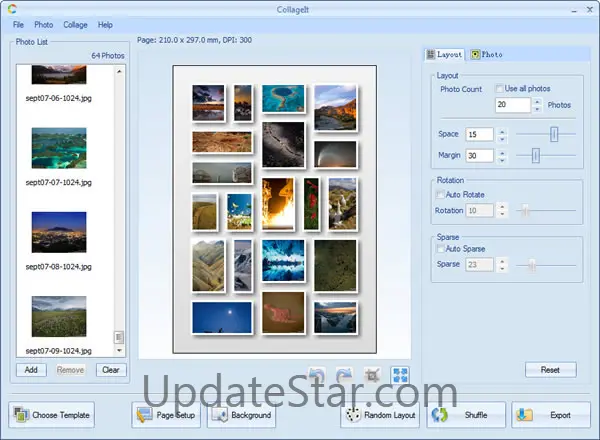The width and height of the screenshot is (600, 440).
Task: Click the blue fit-to-window arrows icon
Action: 399,374
